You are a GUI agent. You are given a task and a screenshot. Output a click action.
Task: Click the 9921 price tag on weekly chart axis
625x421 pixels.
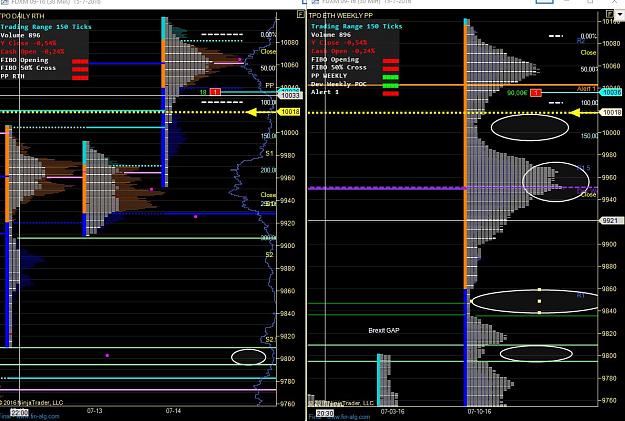pyautogui.click(x=610, y=220)
